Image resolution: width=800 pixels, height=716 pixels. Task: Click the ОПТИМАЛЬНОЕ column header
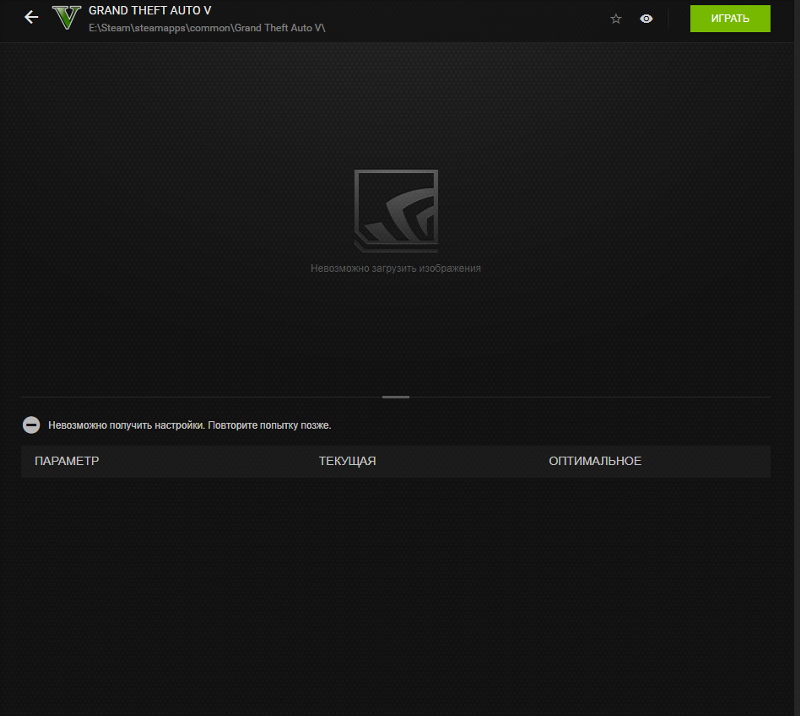point(595,461)
